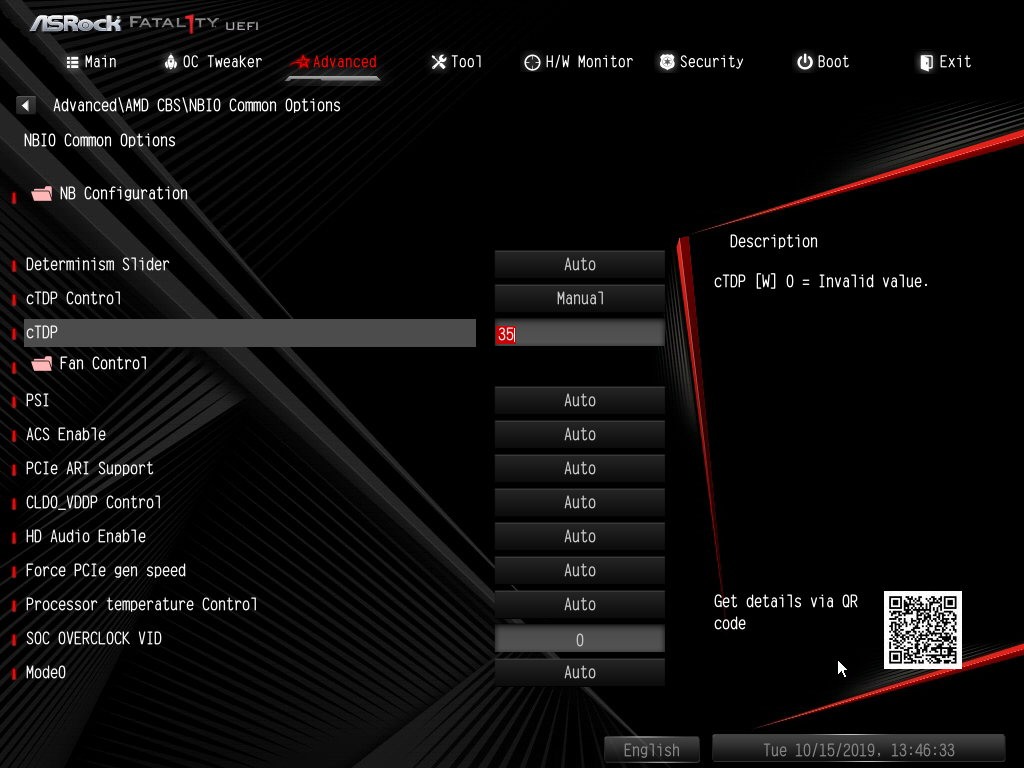The width and height of the screenshot is (1024, 768).
Task: Click the back arrow icon beside breadcrumb
Action: click(26, 105)
